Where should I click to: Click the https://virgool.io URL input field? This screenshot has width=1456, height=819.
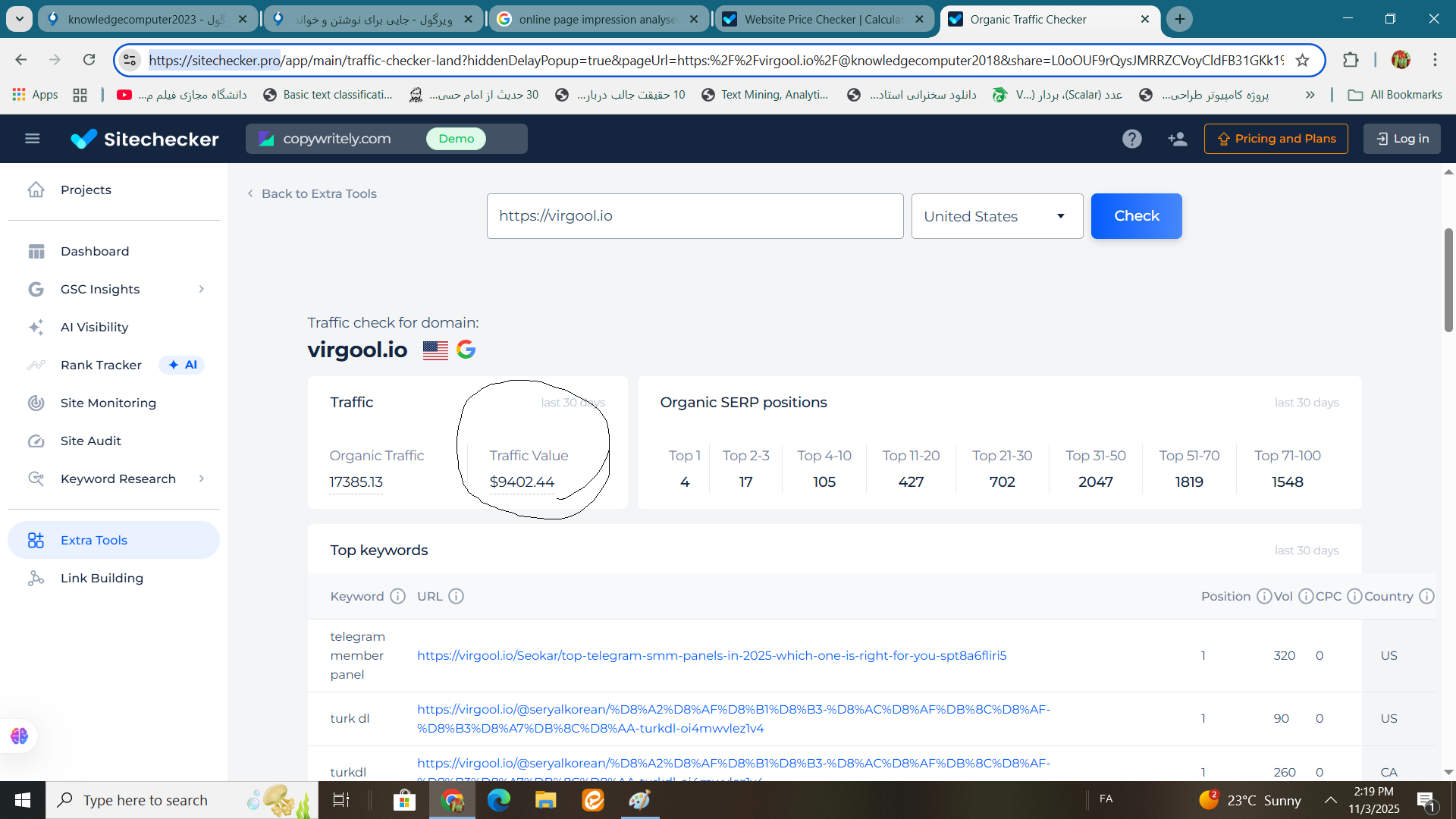694,216
